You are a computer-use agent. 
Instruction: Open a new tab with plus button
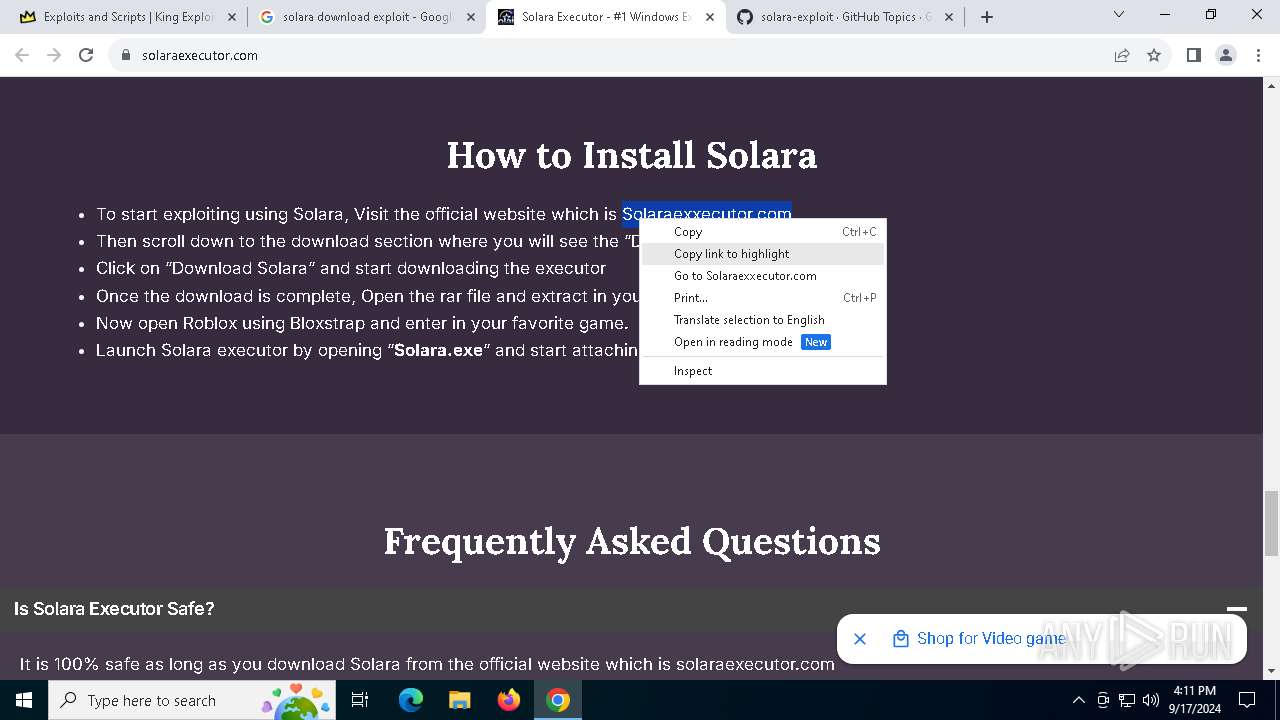(987, 17)
